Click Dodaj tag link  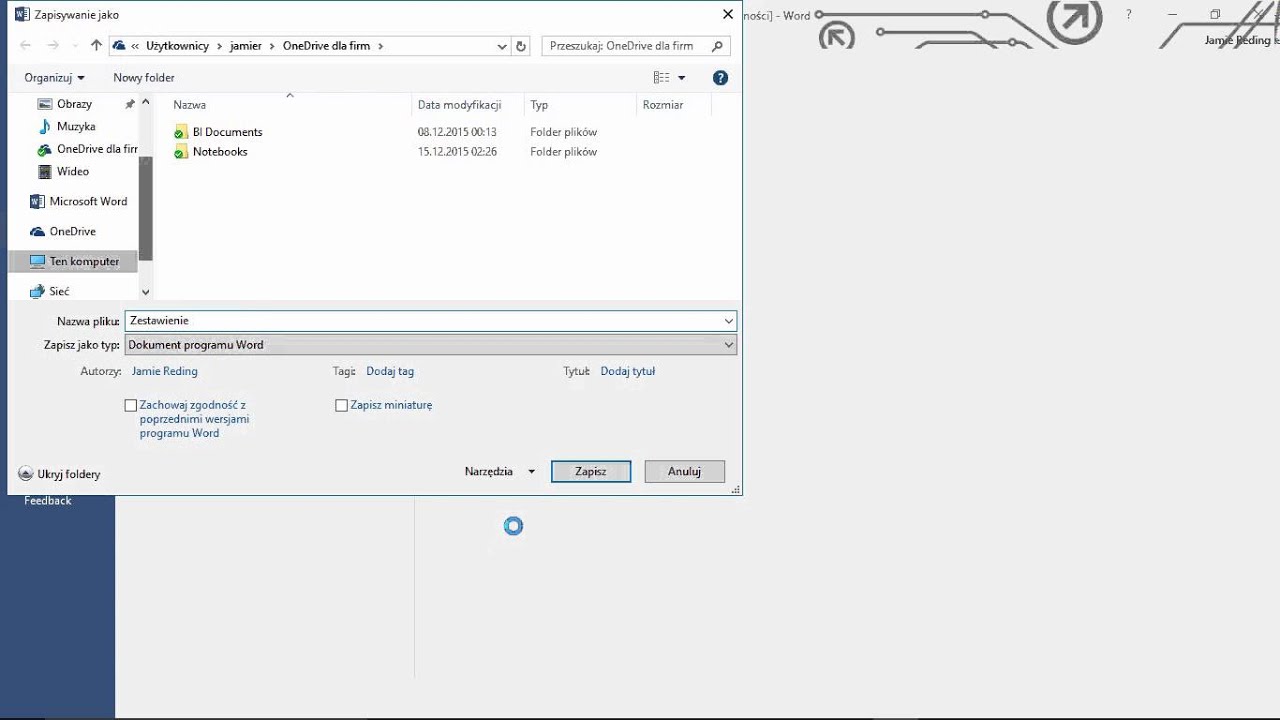[390, 371]
